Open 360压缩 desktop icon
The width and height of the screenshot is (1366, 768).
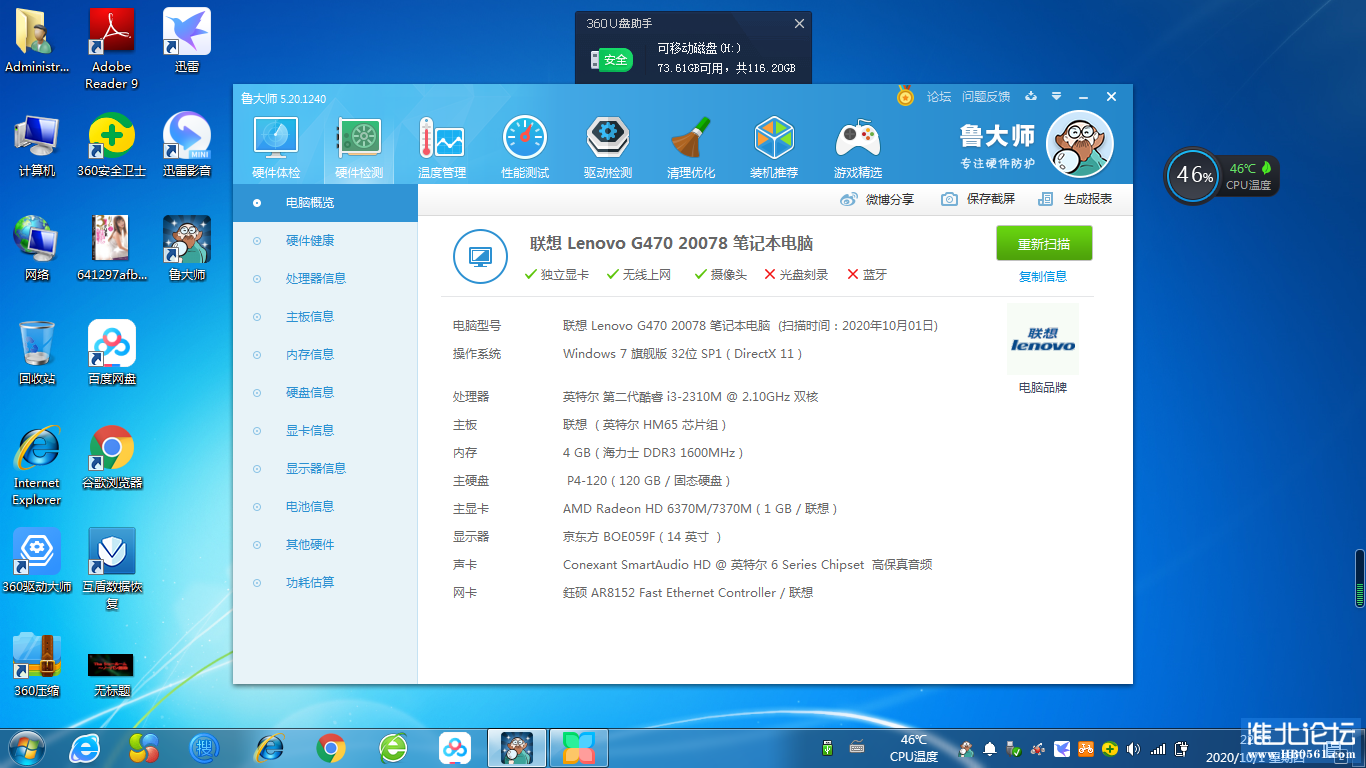(37, 665)
